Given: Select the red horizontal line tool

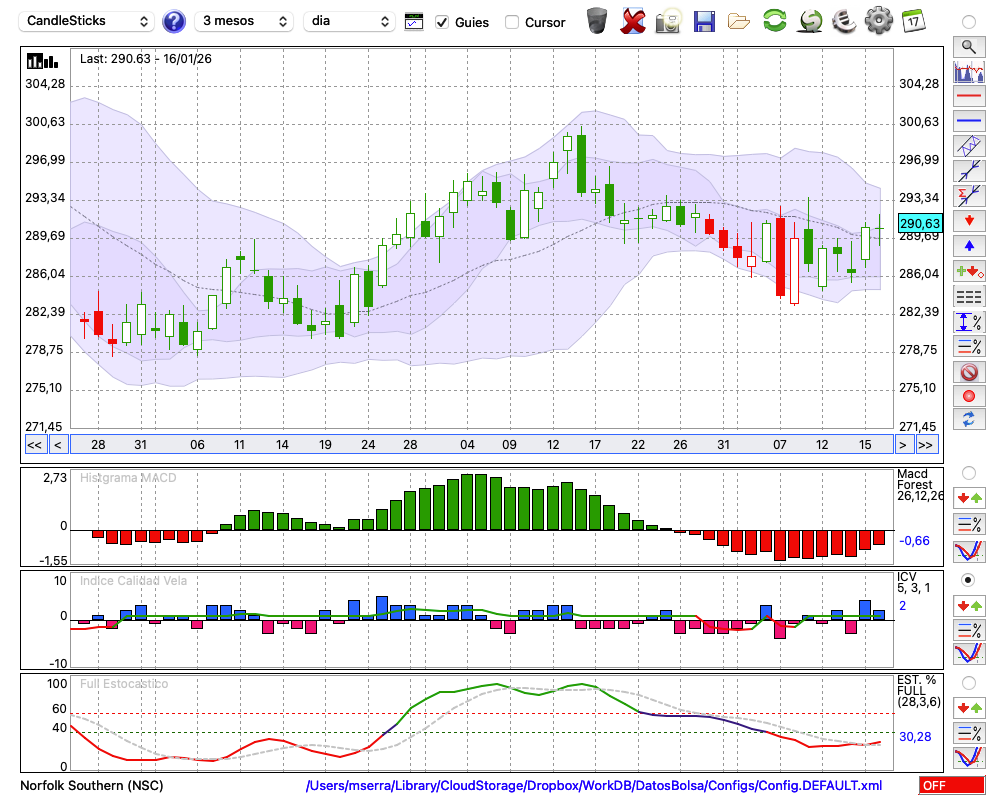Looking at the screenshot, I should point(968,96).
